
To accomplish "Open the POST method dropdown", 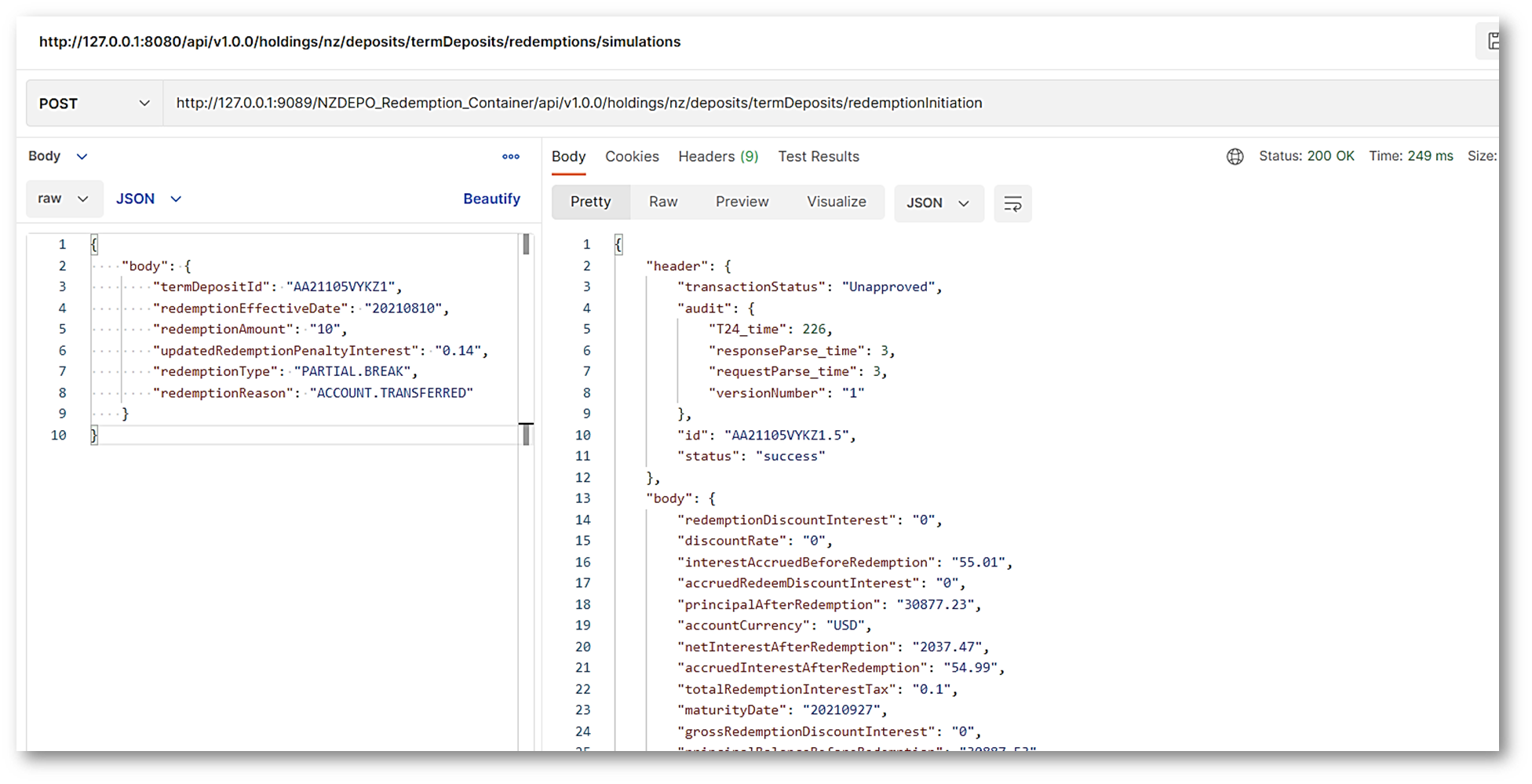I will click(x=94, y=104).
